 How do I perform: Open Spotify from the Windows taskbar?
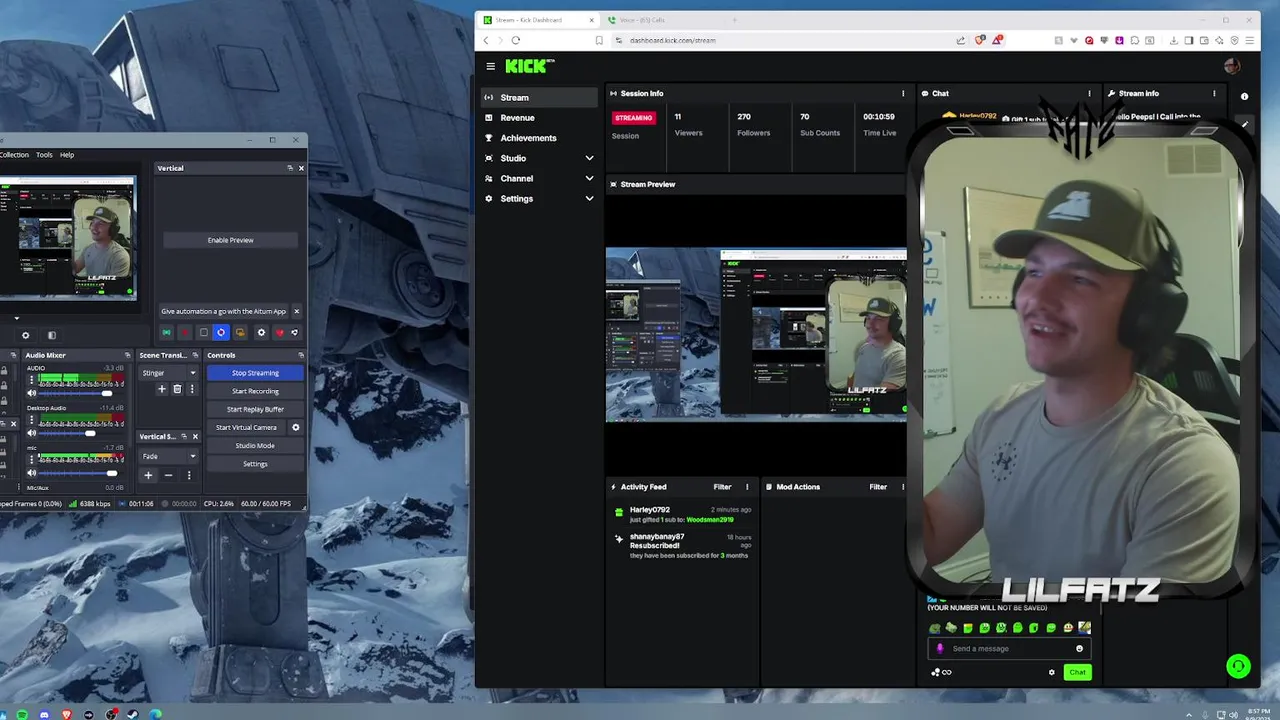coord(22,714)
